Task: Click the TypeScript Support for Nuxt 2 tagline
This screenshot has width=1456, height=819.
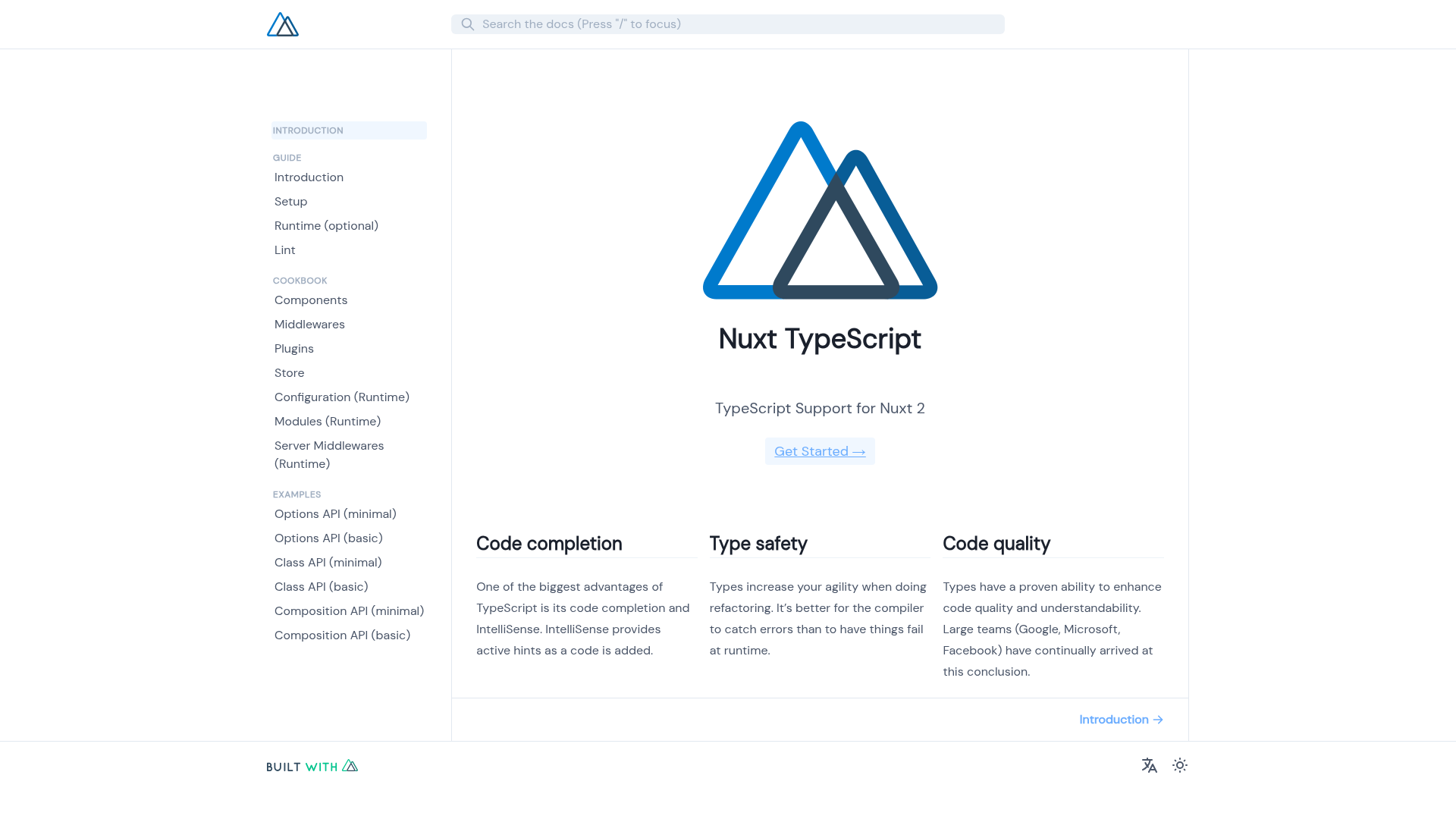Action: [820, 408]
